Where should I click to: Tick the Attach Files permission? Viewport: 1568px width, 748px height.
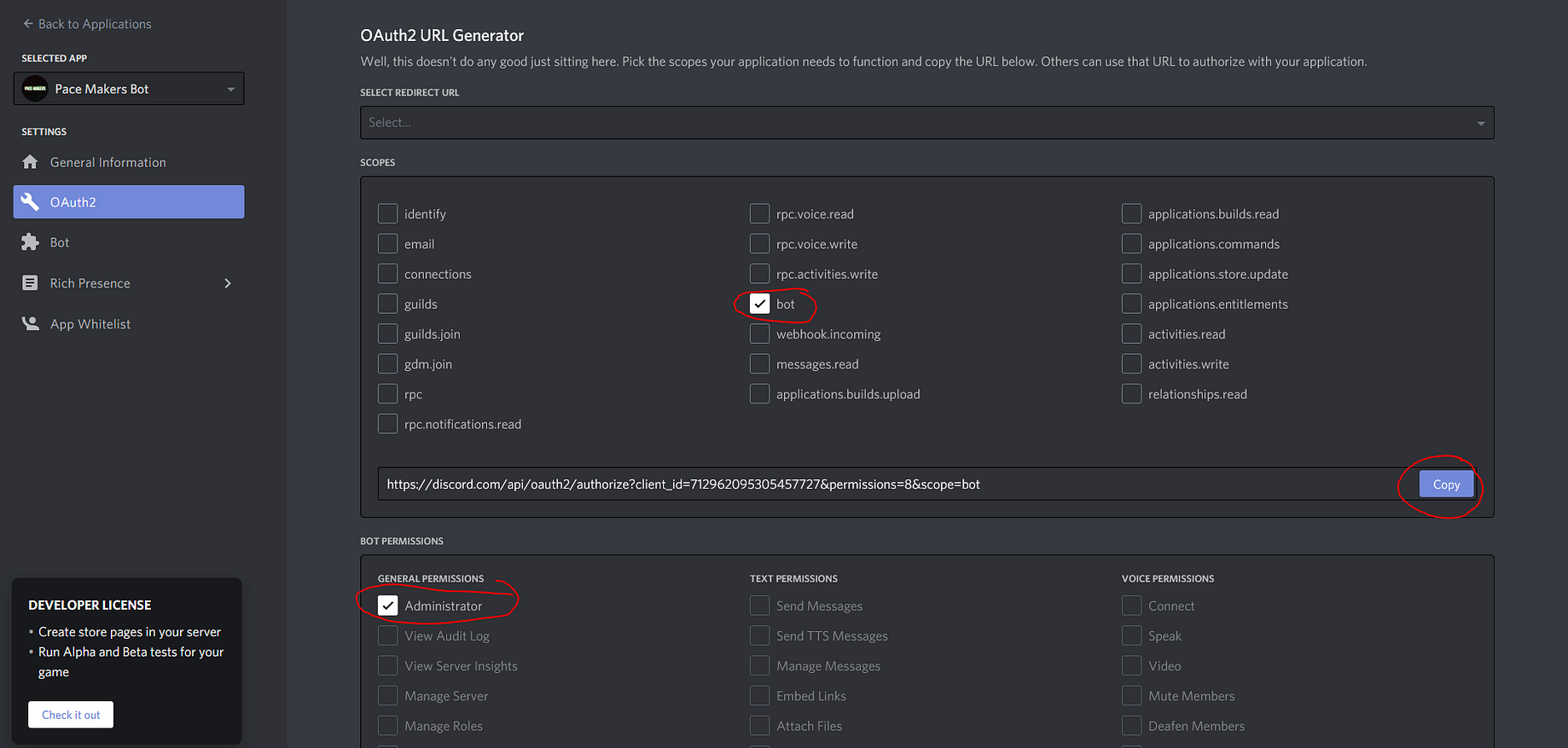click(760, 725)
